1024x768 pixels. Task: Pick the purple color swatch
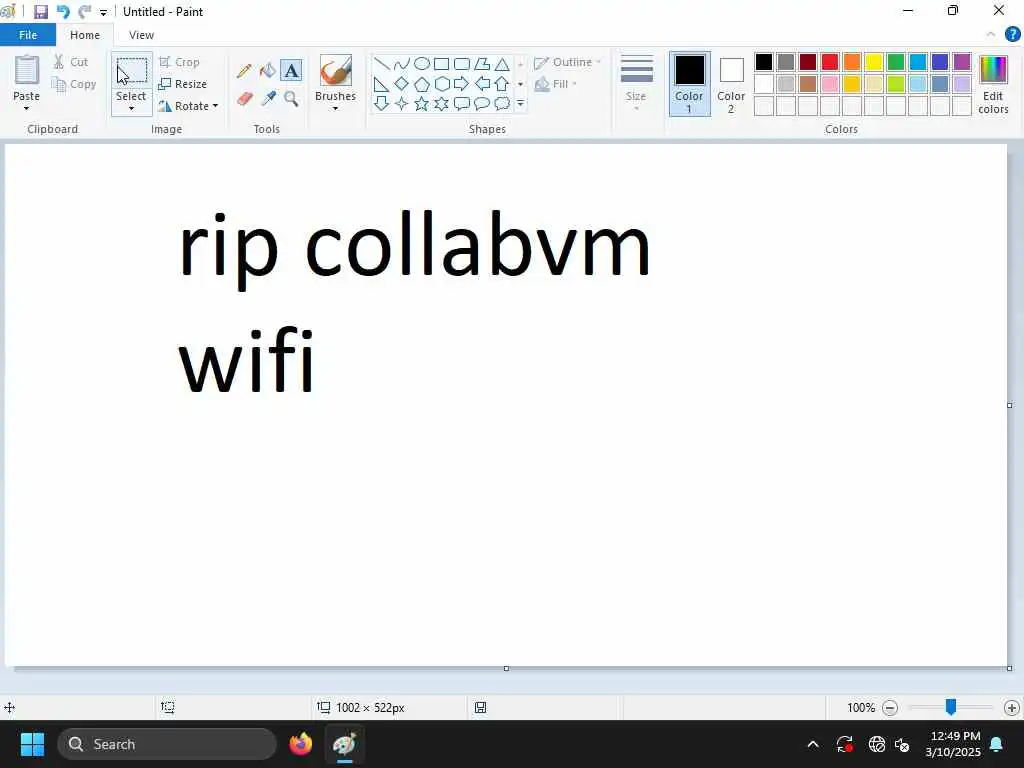962,62
